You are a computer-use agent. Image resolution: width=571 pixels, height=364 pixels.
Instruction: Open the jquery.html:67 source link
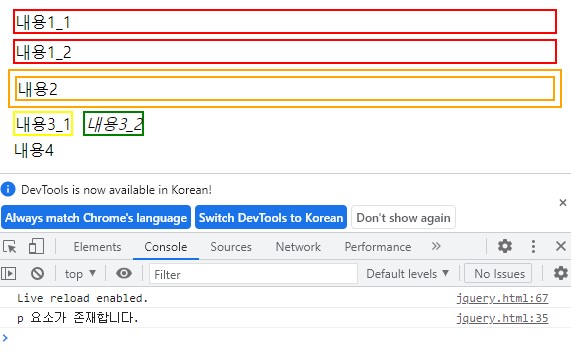point(502,298)
